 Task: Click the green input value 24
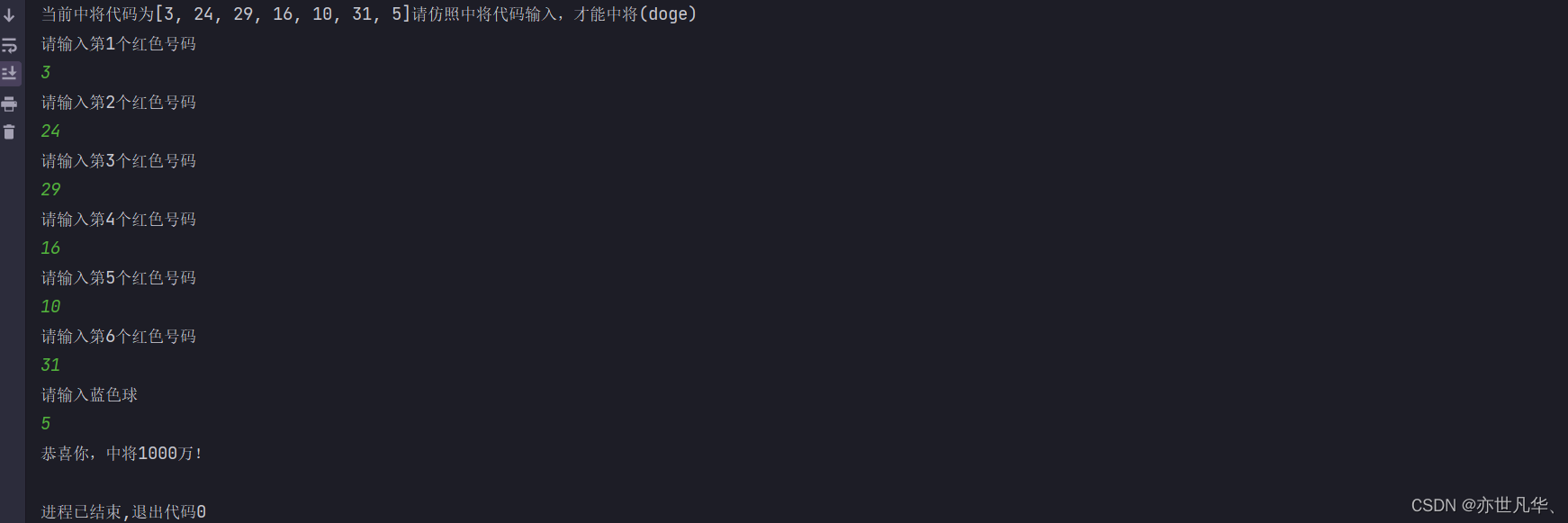tap(50, 131)
